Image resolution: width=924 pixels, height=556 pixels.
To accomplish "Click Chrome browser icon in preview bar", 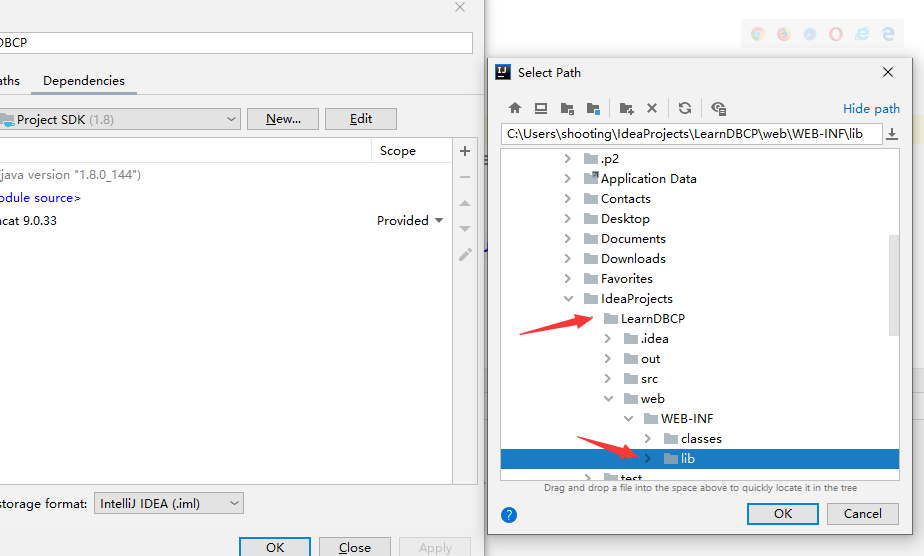I will pyautogui.click(x=758, y=34).
